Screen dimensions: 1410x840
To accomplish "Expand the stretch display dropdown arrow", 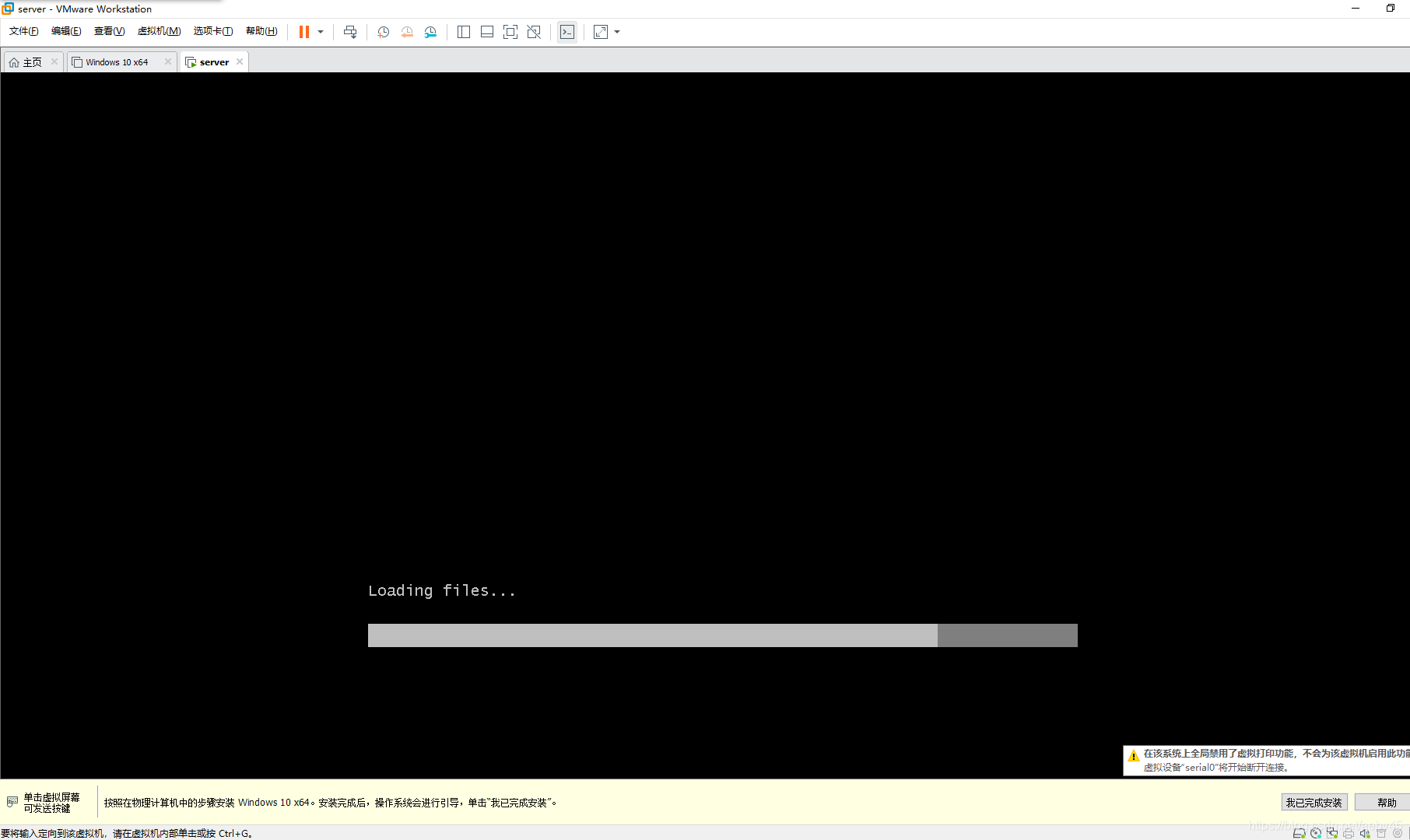I will tap(617, 32).
